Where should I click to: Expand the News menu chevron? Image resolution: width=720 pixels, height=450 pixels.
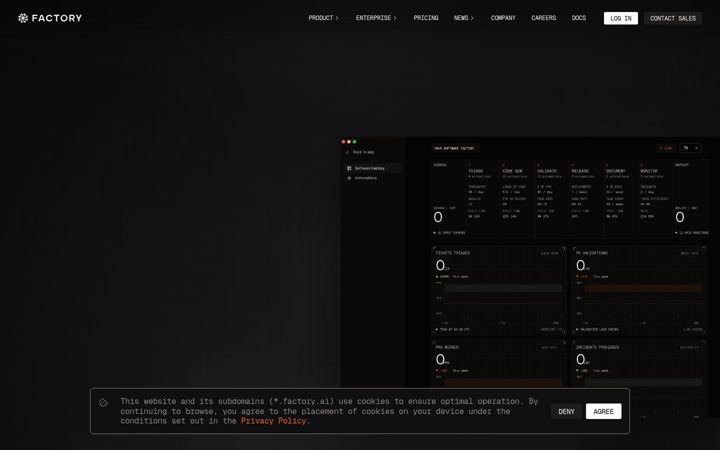[x=472, y=18]
